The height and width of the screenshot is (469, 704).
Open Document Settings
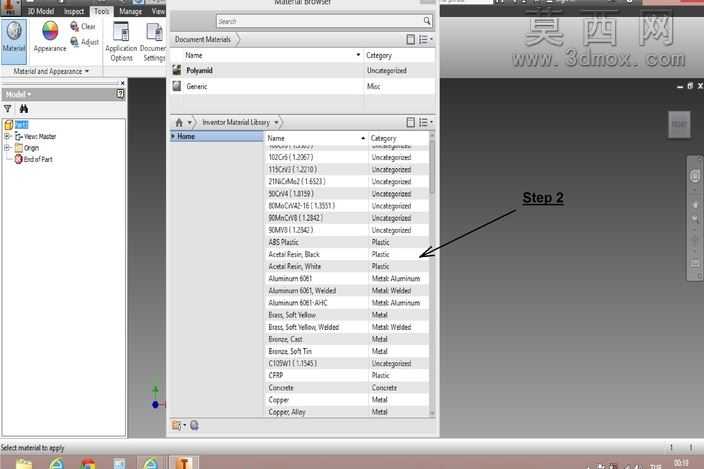coord(154,41)
